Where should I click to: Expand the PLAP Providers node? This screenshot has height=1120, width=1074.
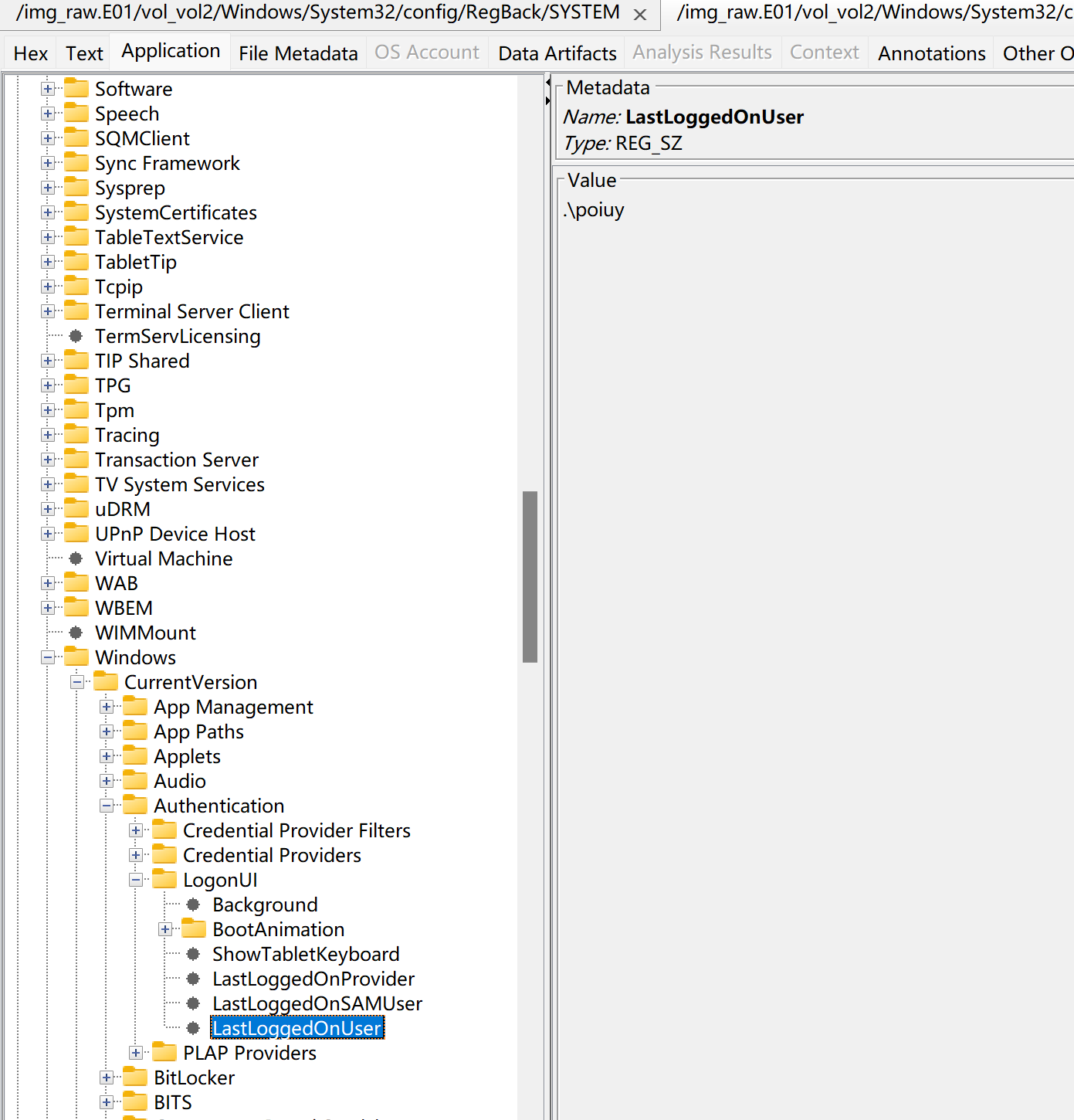coord(136,1053)
